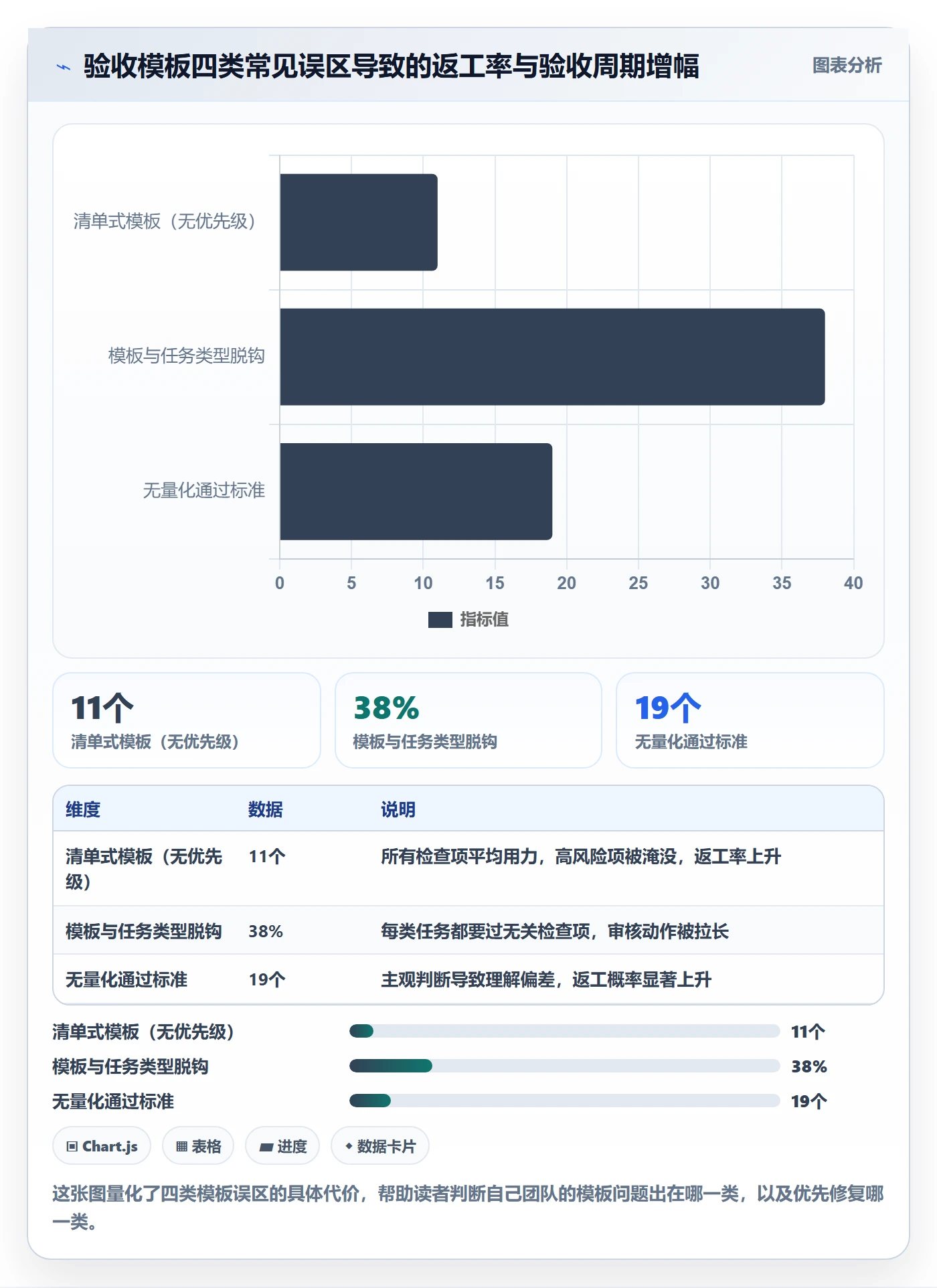Click description 主观判断导致理解偏差，返工概率显著上升
The image size is (937, 1288).
(546, 979)
